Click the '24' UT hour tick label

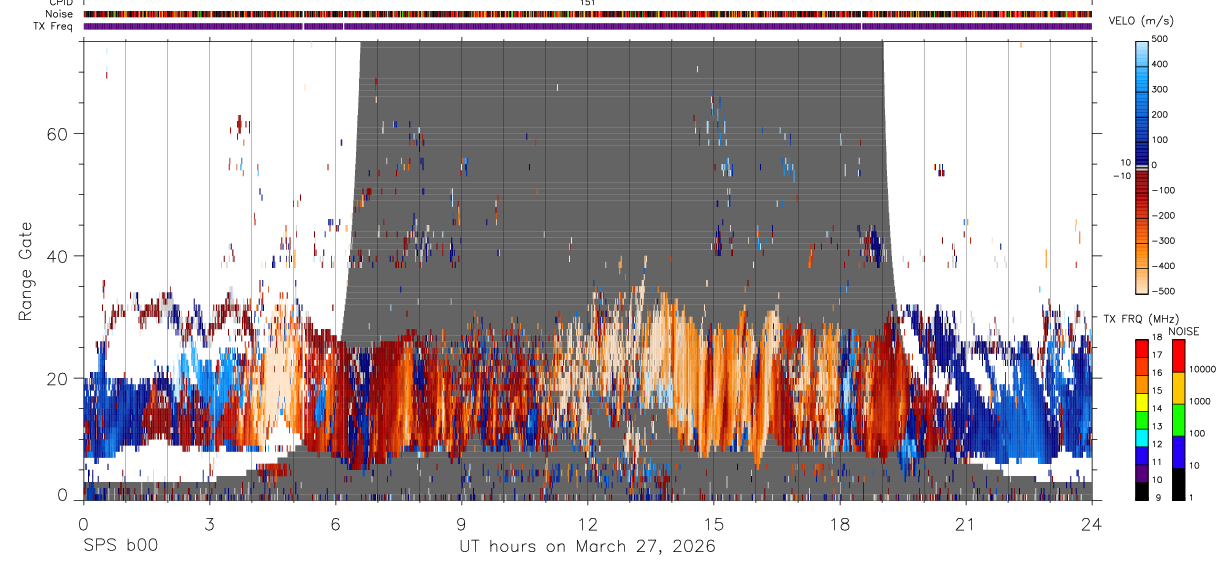point(1091,524)
